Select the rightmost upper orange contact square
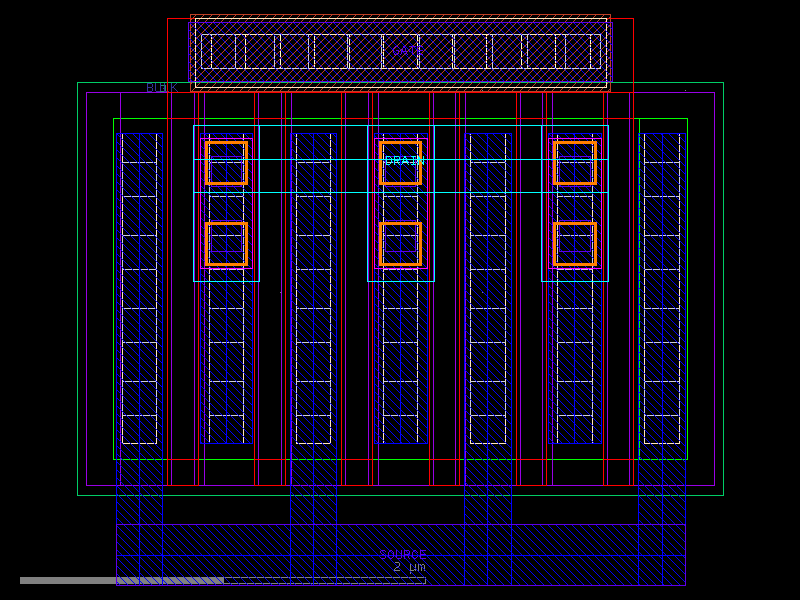800x600 pixels. 577,165
